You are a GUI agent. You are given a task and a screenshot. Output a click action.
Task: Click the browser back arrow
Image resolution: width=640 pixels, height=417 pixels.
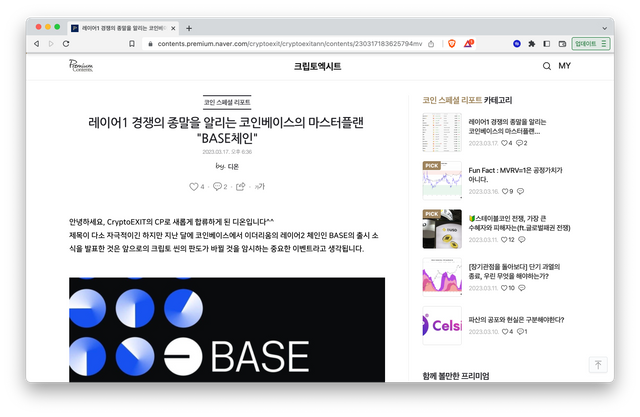pos(37,44)
